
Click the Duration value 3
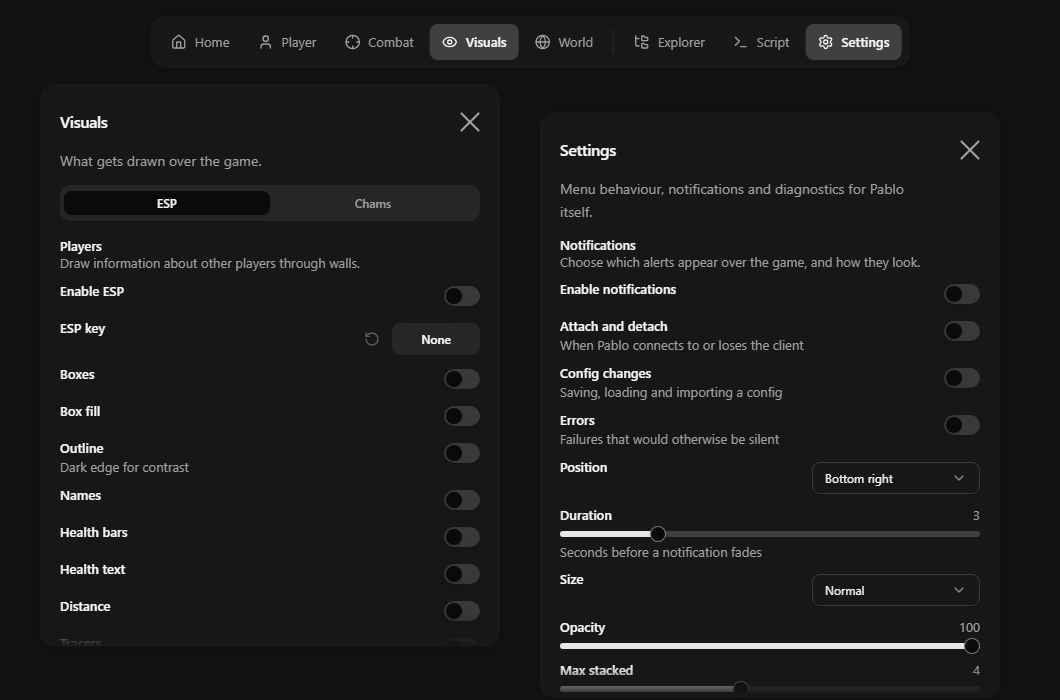[x=975, y=515]
